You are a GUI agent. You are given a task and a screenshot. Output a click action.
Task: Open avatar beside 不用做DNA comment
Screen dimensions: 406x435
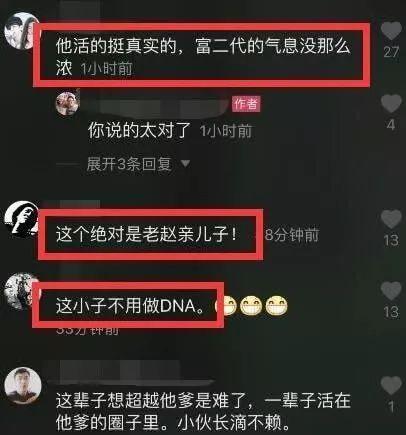pyautogui.click(x=20, y=291)
